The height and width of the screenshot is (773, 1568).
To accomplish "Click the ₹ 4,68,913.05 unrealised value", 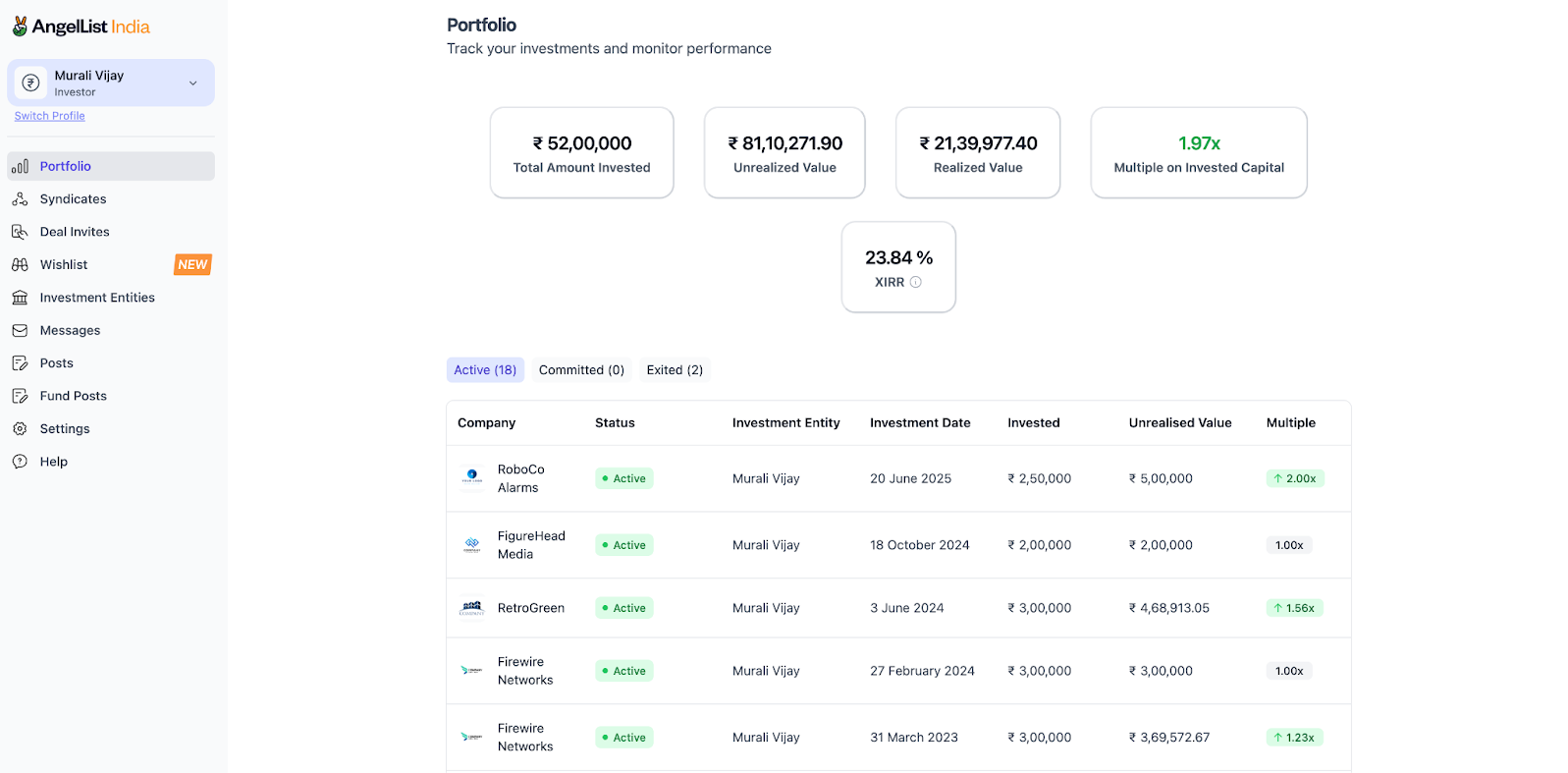I will 1169,608.
